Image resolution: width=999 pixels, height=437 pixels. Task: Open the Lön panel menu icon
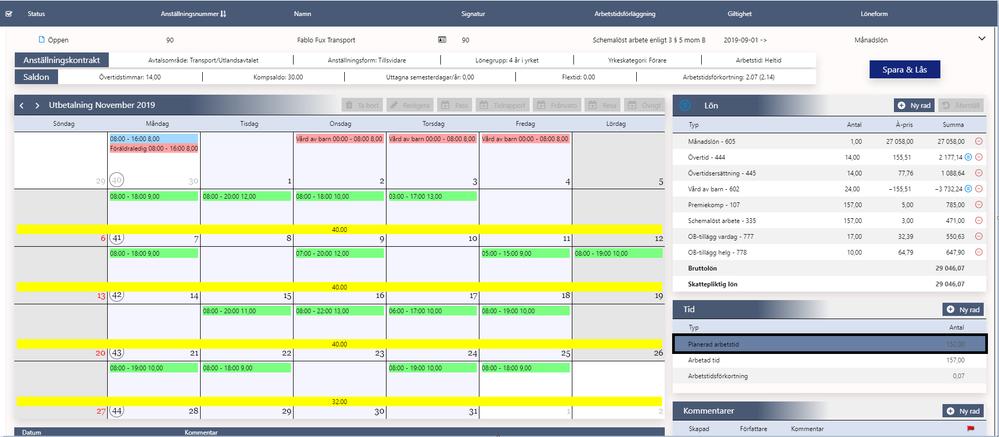pos(685,104)
